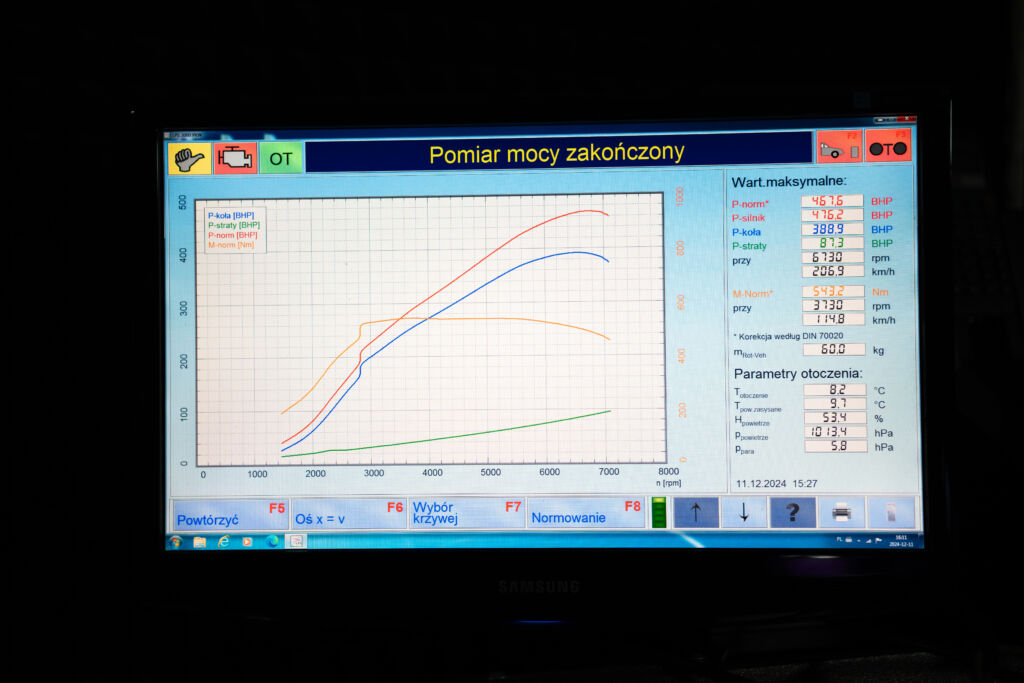Click the rotating mass 60.0 kg field
The image size is (1024, 683).
pyautogui.click(x=834, y=349)
